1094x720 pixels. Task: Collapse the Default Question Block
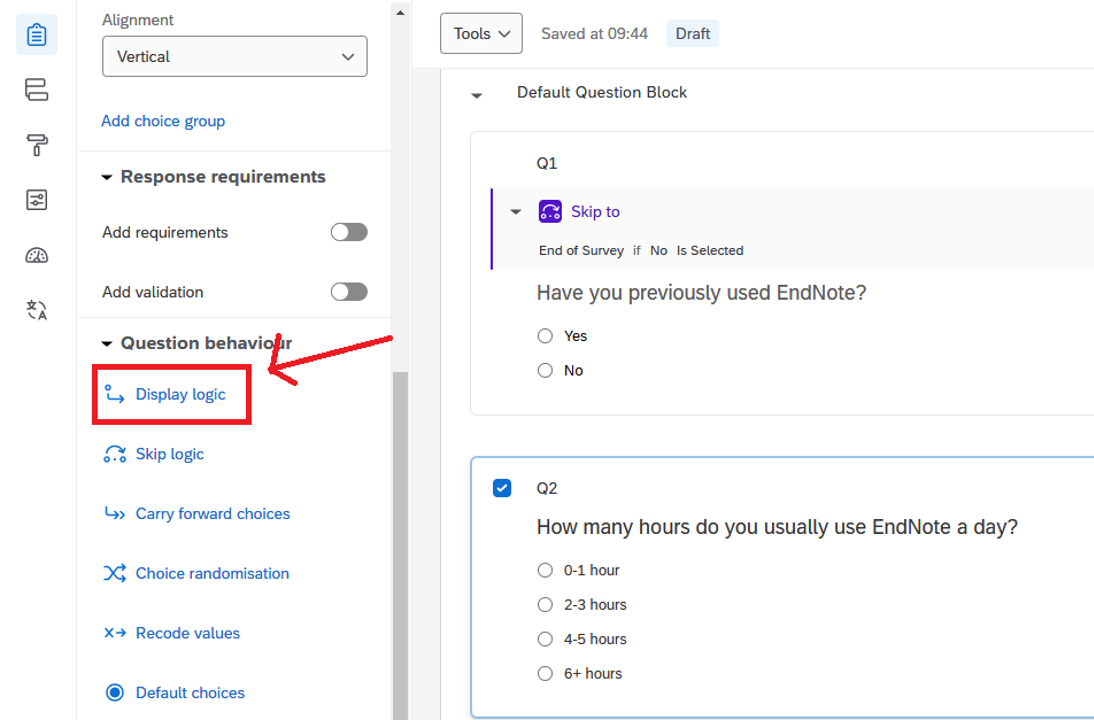[477, 94]
